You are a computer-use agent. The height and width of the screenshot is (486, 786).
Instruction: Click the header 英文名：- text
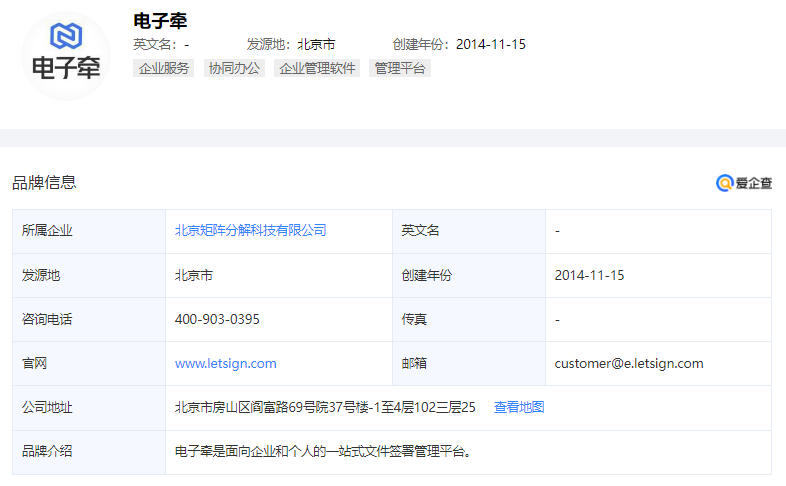point(161,44)
